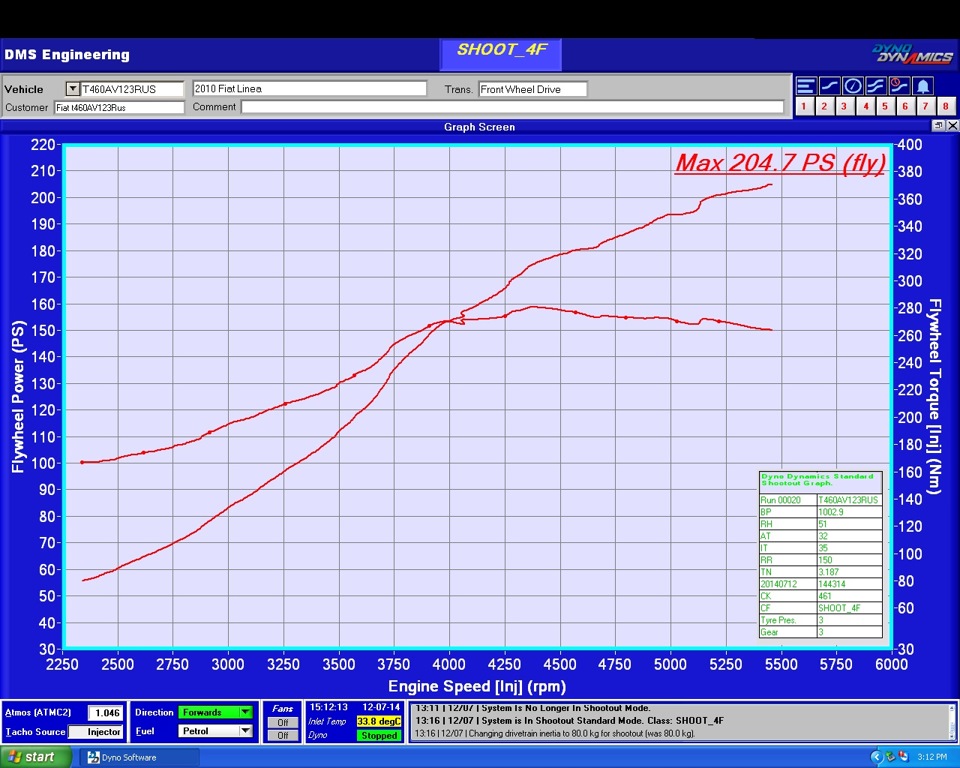Click the Dyno Stopped status indicator

(379, 735)
